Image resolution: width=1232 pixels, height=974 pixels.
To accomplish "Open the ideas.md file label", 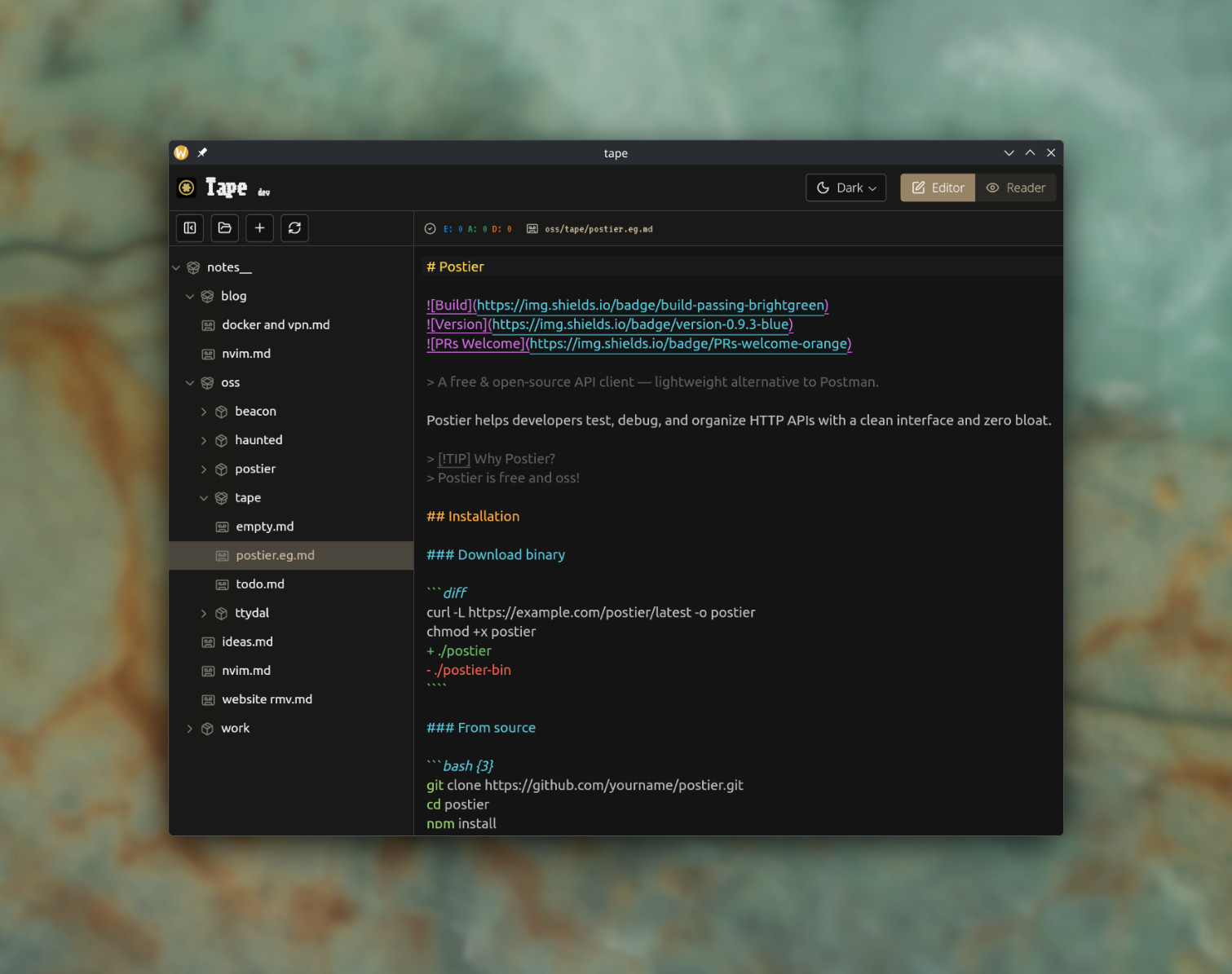I will point(247,642).
